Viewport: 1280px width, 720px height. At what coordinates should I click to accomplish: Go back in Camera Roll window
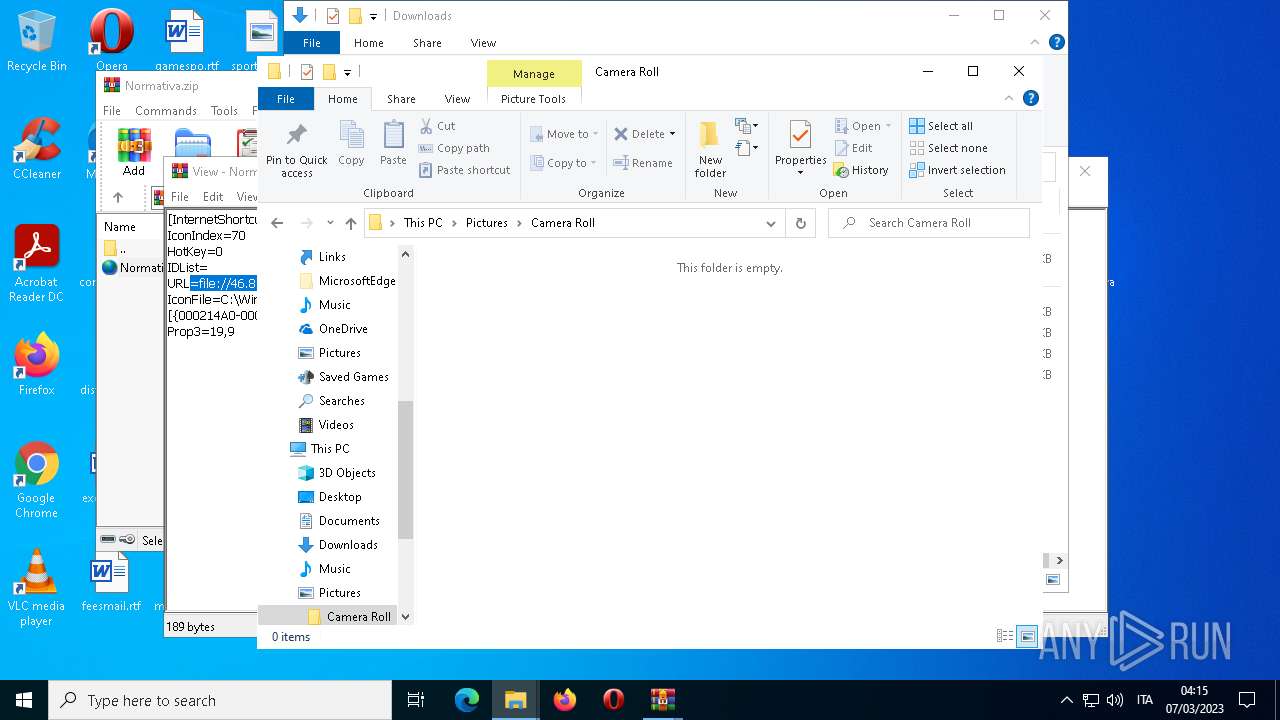[x=277, y=223]
